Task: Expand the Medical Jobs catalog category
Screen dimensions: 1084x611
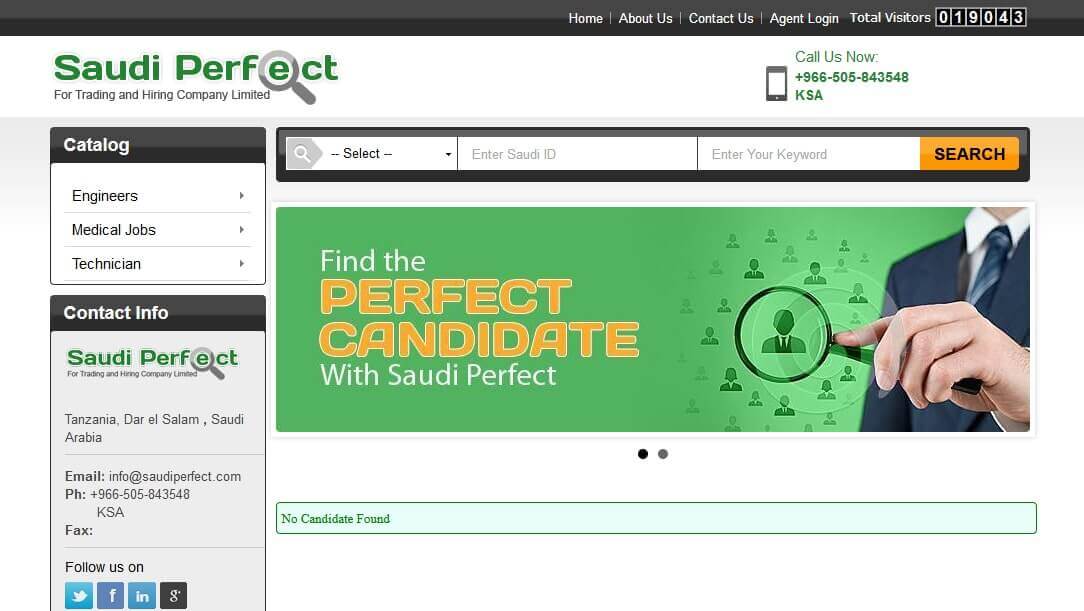Action: [x=157, y=230]
